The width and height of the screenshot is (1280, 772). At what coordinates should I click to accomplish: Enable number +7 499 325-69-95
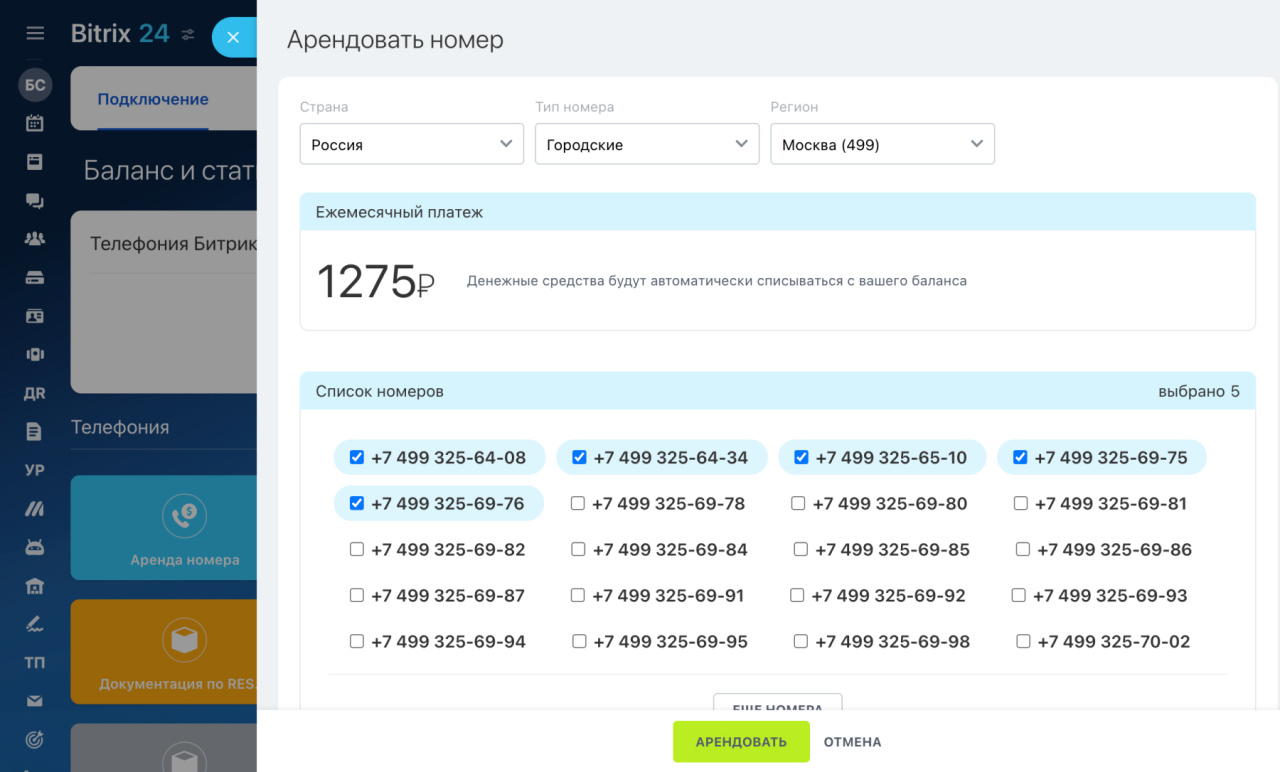pyautogui.click(x=580, y=641)
